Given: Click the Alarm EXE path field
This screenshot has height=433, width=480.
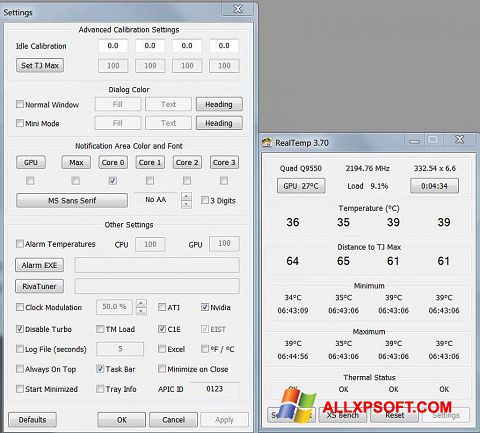Looking at the screenshot, I should pyautogui.click(x=157, y=265).
